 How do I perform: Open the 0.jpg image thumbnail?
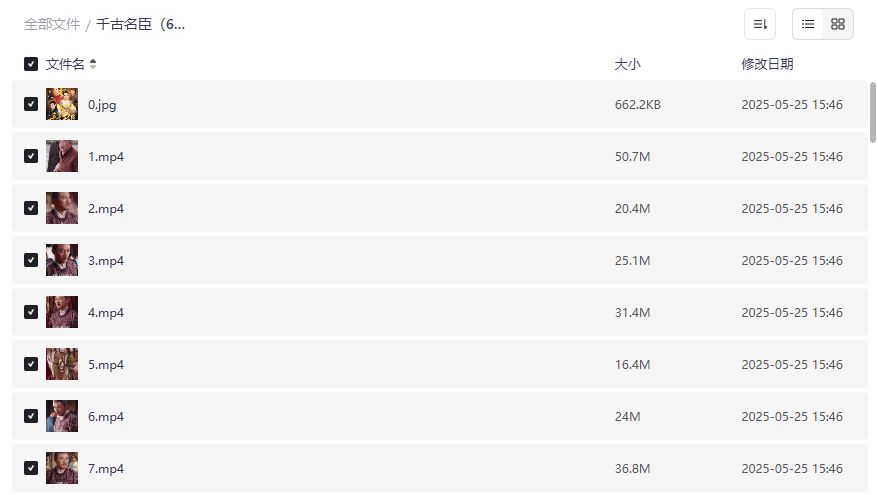click(x=62, y=104)
